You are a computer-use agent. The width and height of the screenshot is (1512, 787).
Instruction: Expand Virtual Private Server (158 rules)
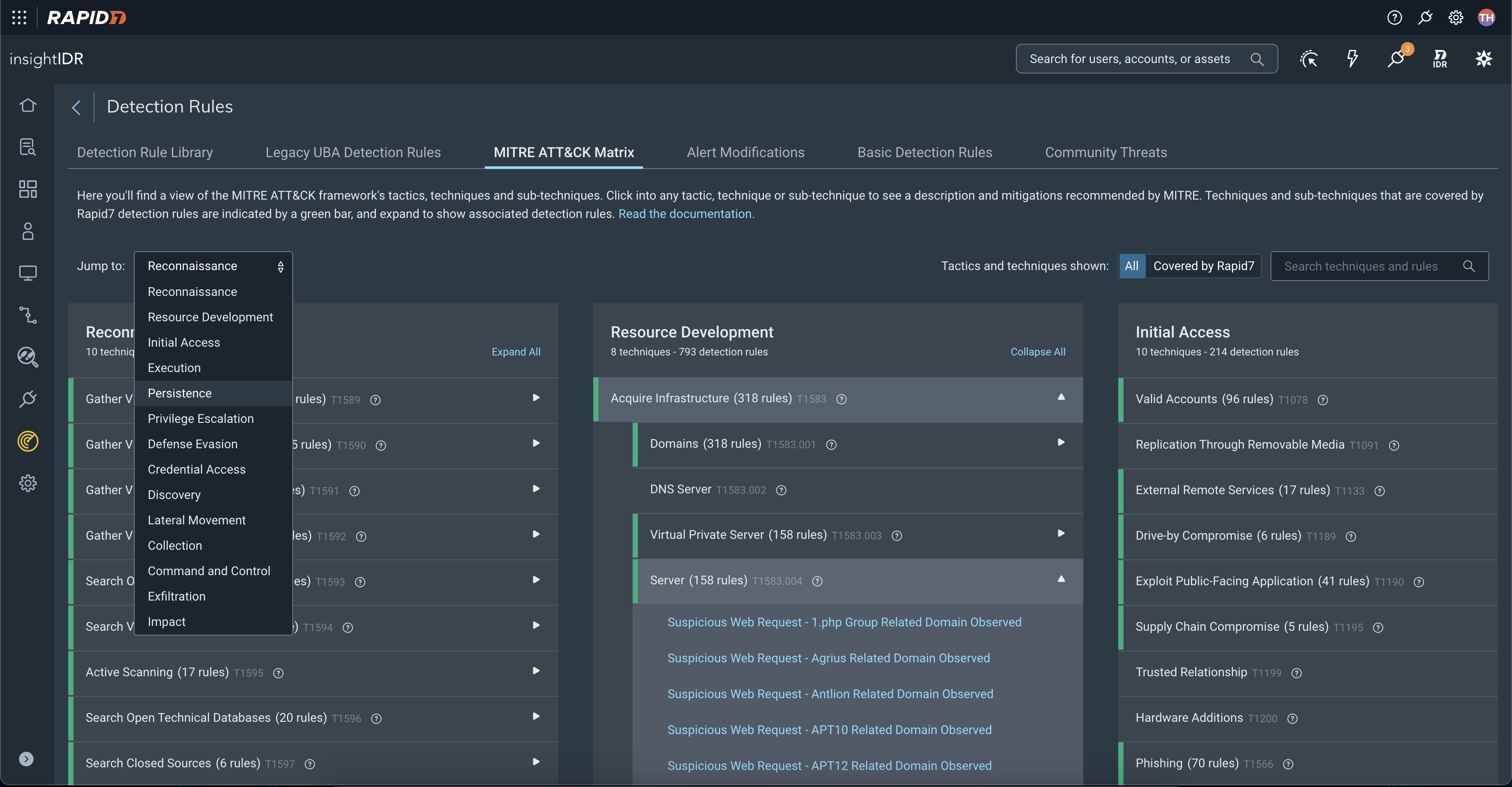click(x=1060, y=533)
